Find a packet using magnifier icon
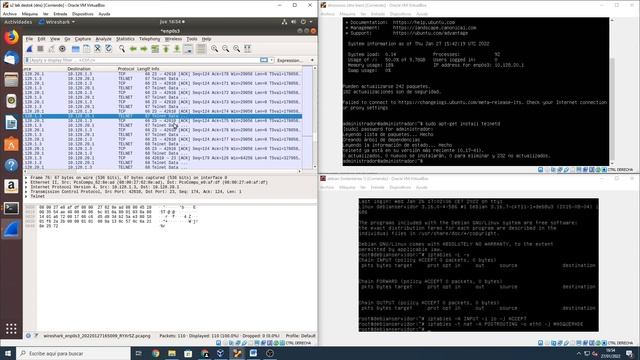This screenshot has width=640, height=360. 122,49
